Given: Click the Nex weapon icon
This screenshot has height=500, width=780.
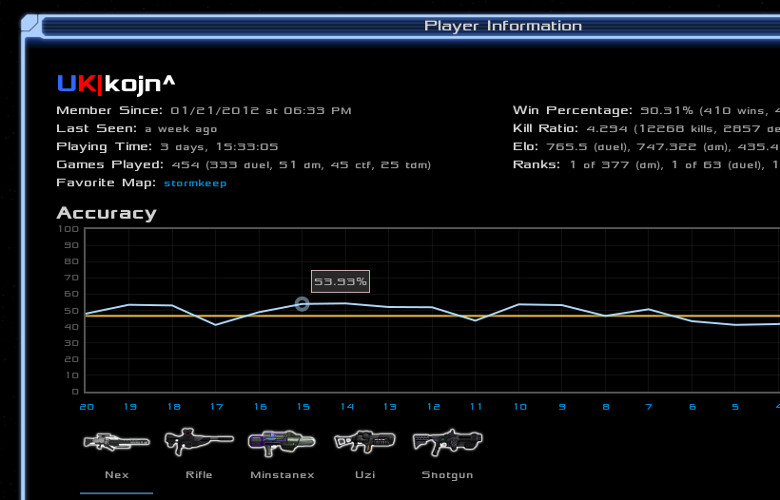Looking at the screenshot, I should (x=116, y=440).
